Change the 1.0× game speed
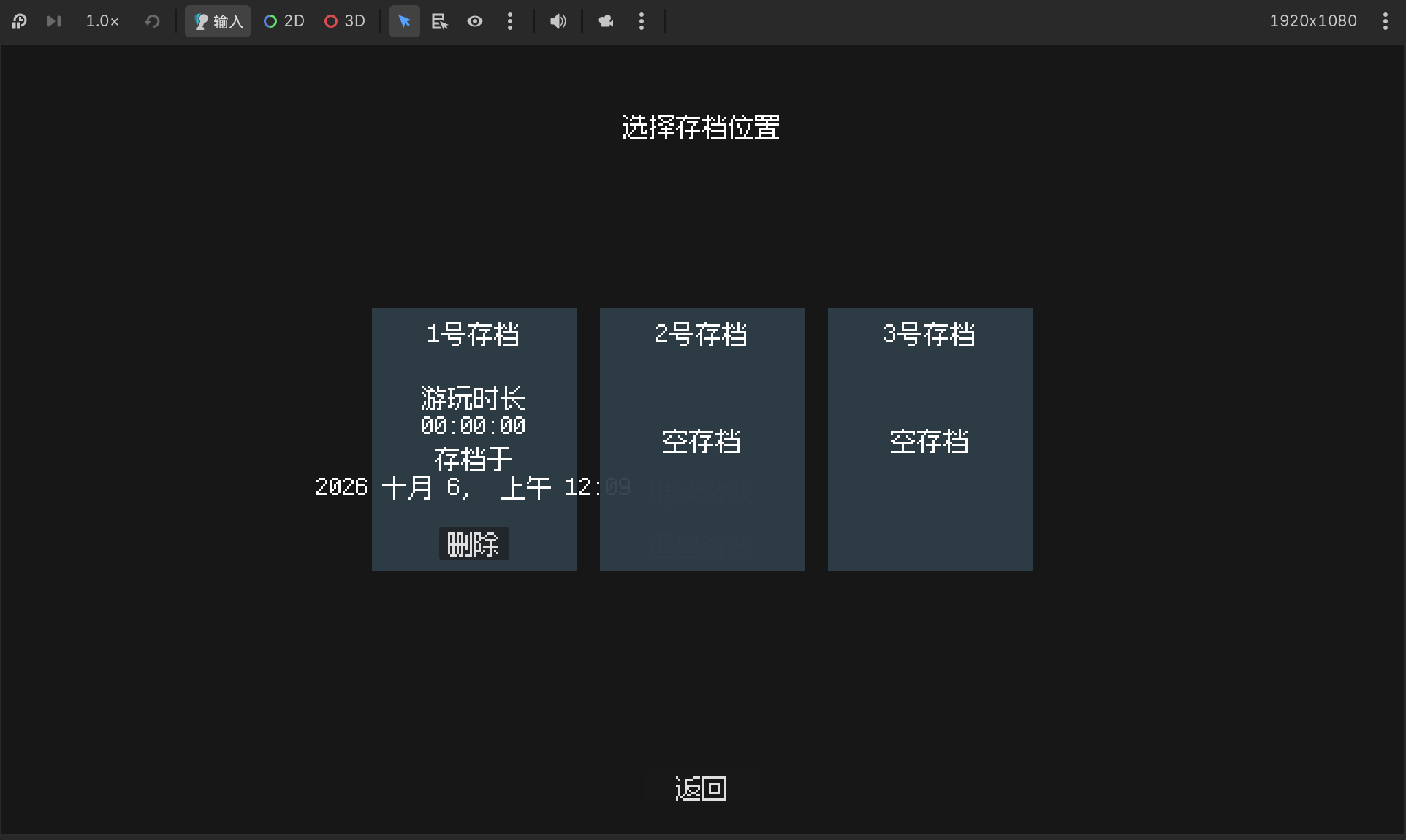This screenshot has height=840, width=1406. (102, 21)
